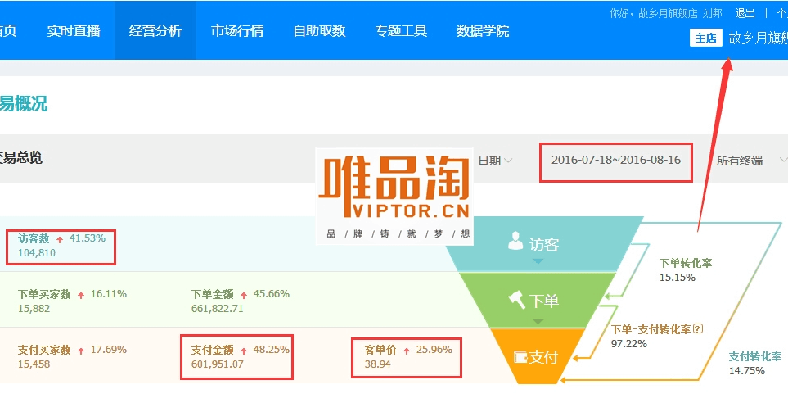Screen dimensions: 788x394
Task: Click 客单价 metric label
Action: point(380,349)
